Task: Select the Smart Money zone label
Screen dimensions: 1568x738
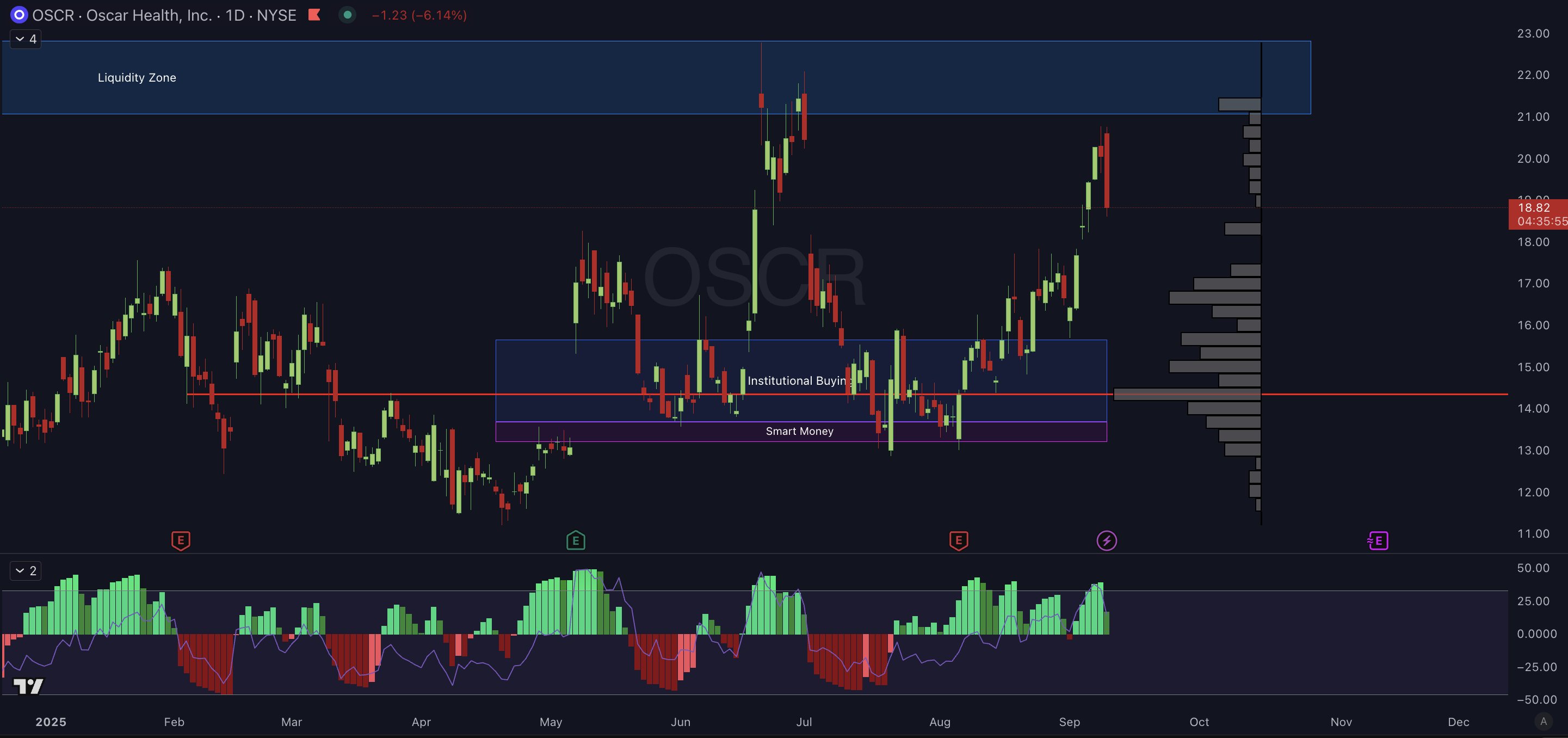Action: [799, 431]
